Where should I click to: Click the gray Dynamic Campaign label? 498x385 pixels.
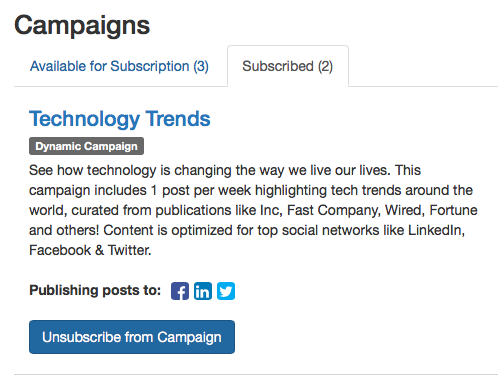(x=87, y=146)
